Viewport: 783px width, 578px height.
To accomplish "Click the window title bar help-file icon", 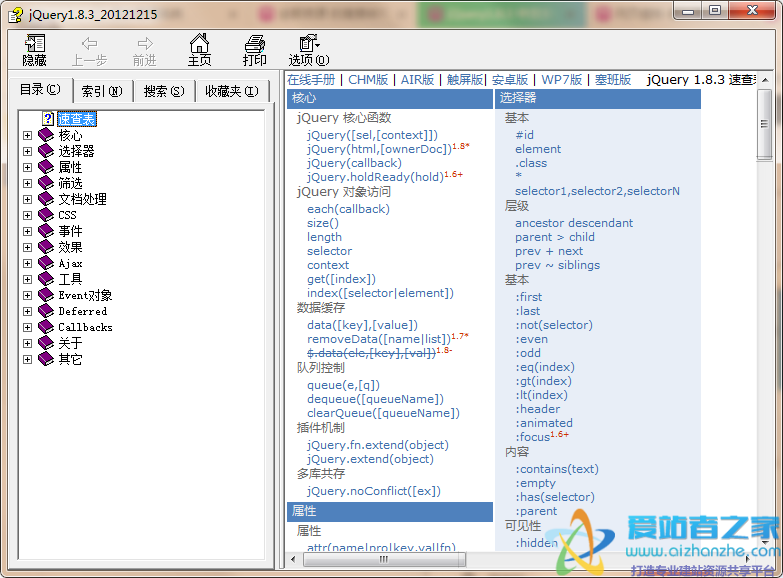I will tap(15, 15).
